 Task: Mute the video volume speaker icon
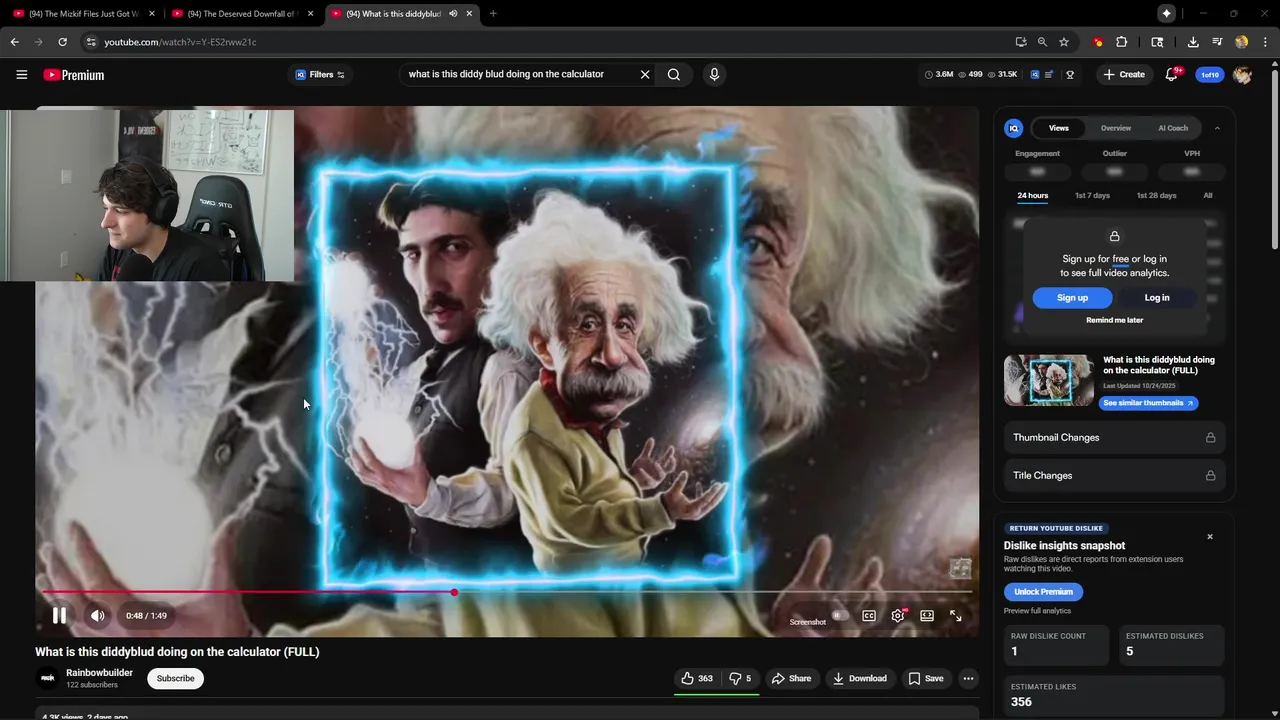pos(97,616)
